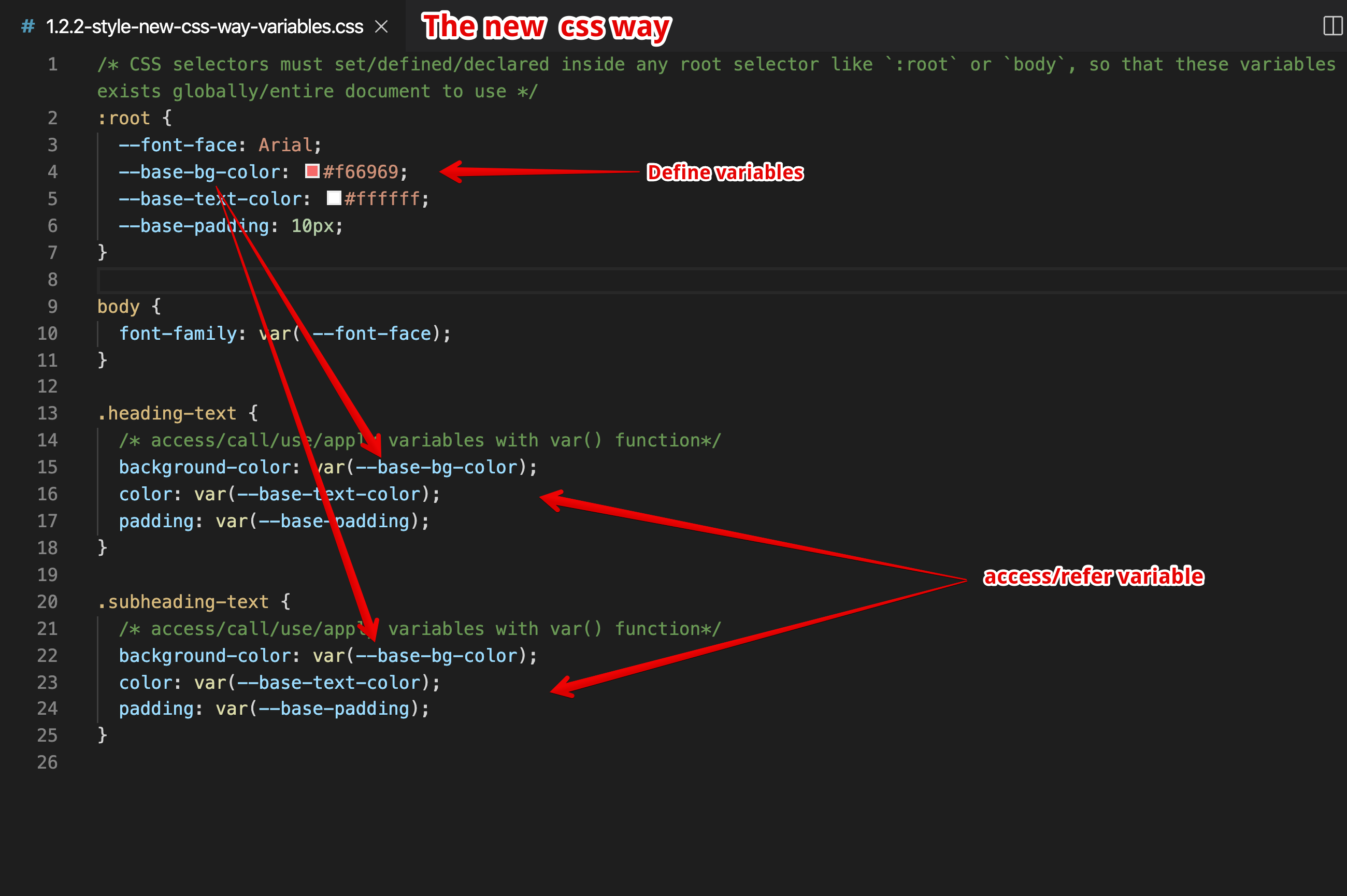Click the white swatch beside #ffffff
The width and height of the screenshot is (1347, 896).
click(x=334, y=198)
